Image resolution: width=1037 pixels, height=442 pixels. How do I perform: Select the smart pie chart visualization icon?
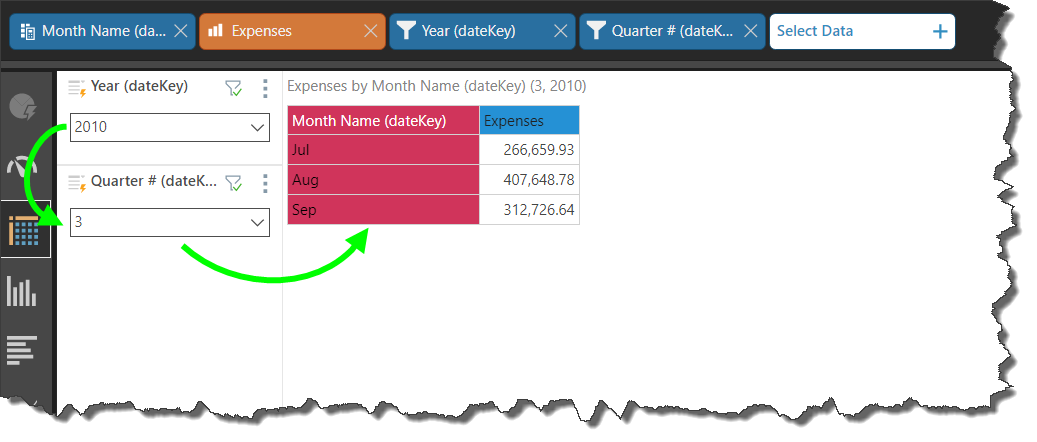(x=23, y=106)
